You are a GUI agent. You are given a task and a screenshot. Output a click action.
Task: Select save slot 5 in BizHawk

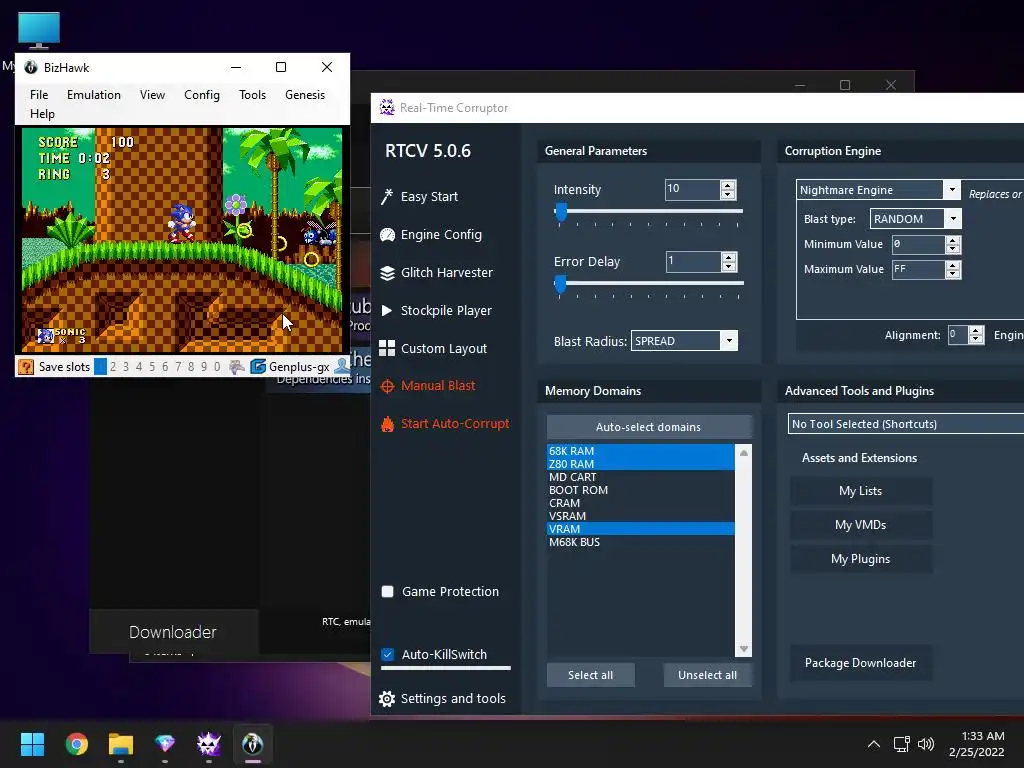tap(152, 367)
